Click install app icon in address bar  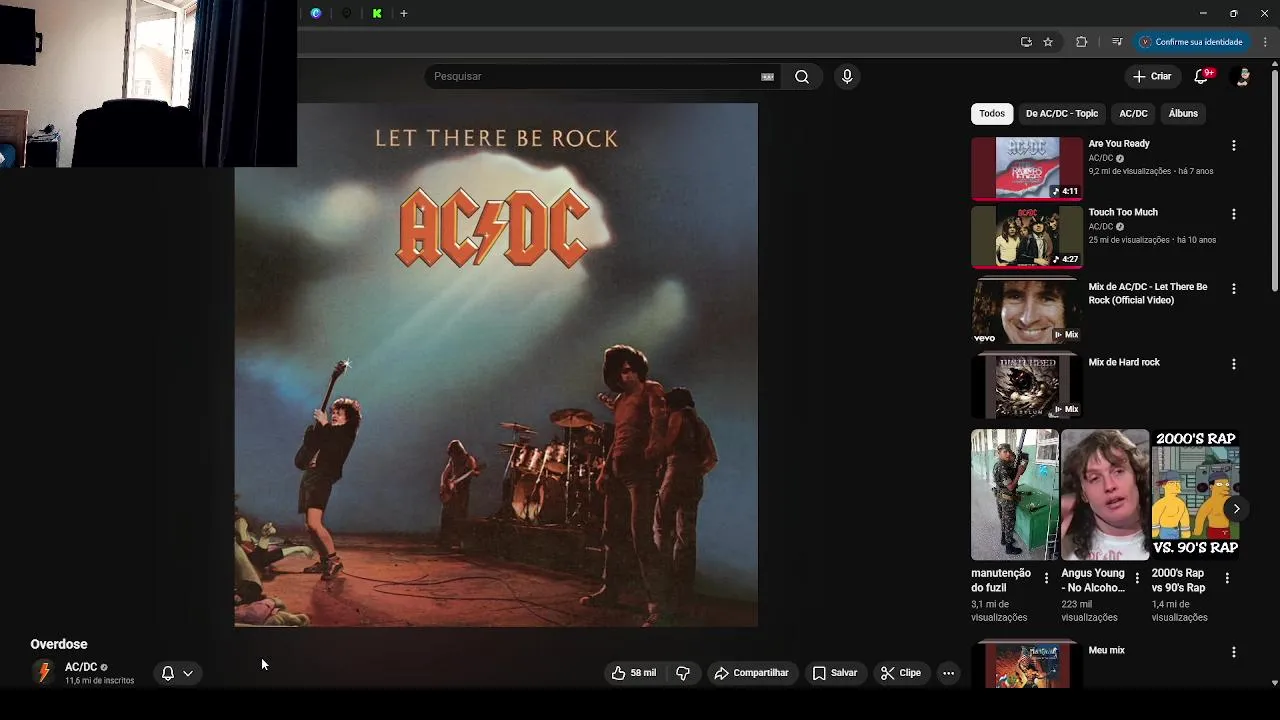(1026, 42)
